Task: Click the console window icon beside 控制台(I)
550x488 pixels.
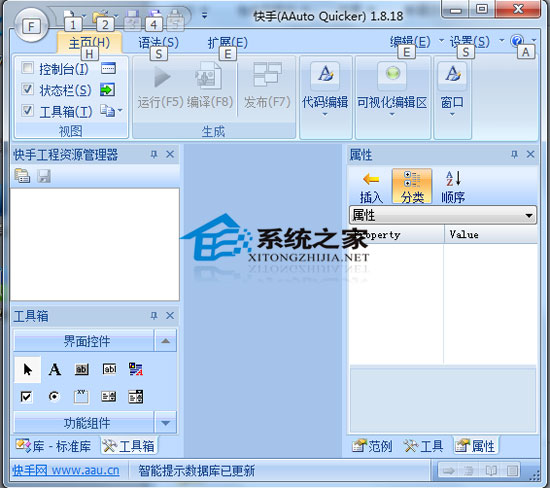Action: click(108, 68)
